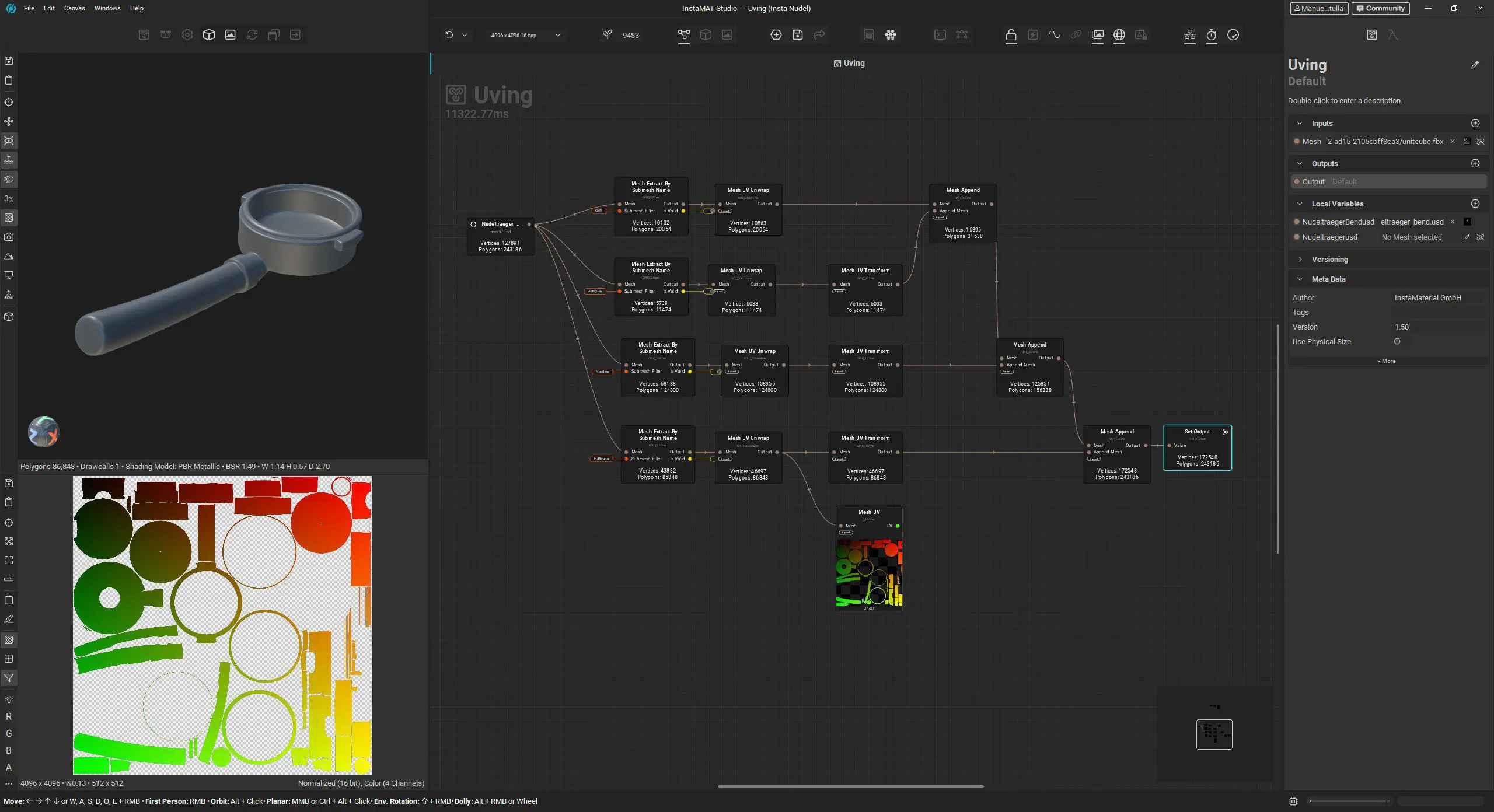This screenshot has height=812, width=1494.
Task: Toggle the A alpha channel in image viewer
Action: click(9, 767)
